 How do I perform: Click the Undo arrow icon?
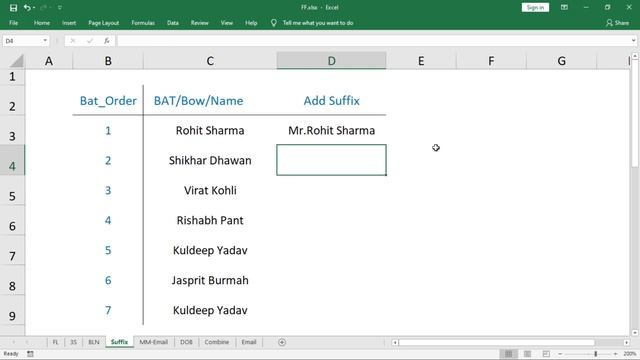[27, 7]
